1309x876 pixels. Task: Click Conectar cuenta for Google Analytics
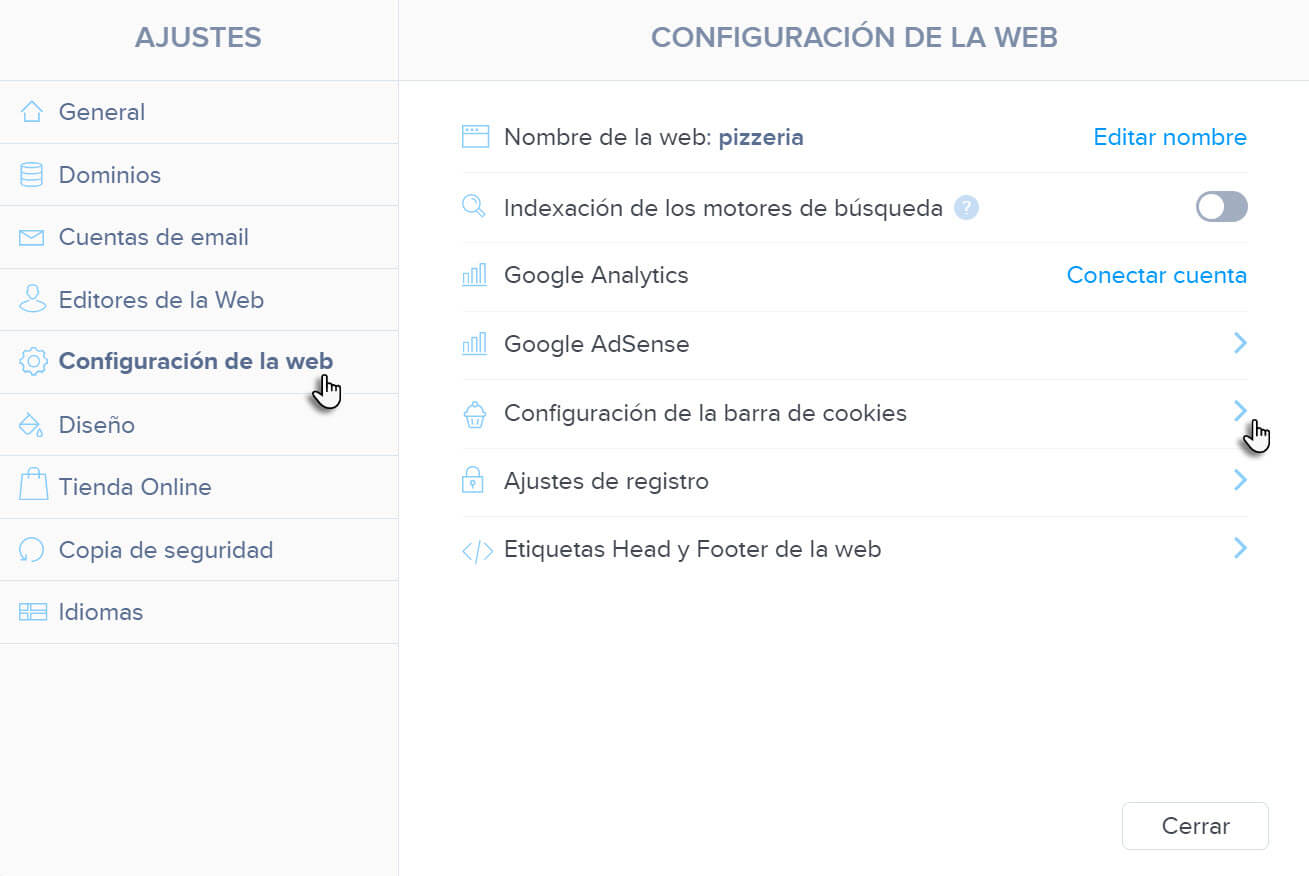tap(1156, 275)
